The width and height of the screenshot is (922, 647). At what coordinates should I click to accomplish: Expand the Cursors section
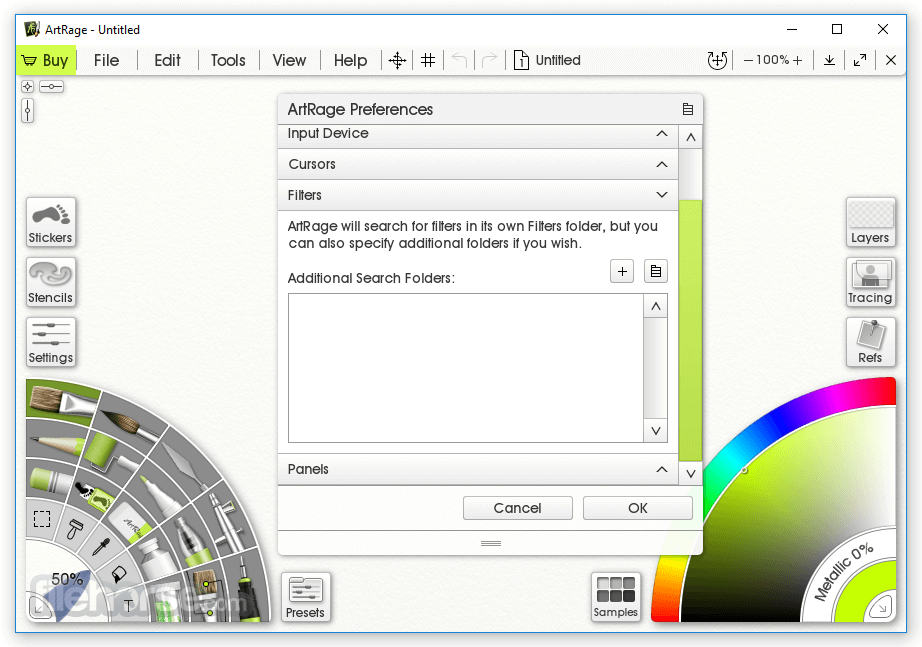point(477,164)
